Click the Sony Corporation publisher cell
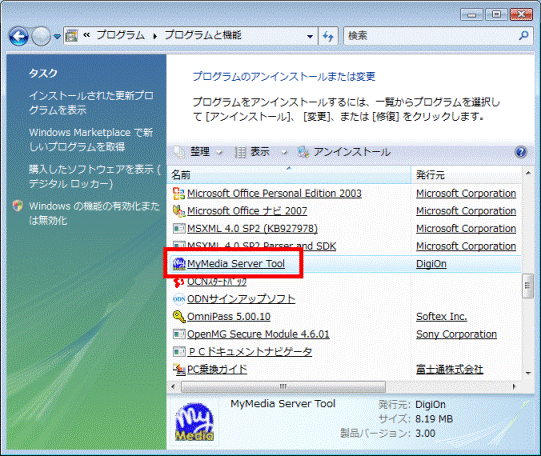Image resolution: width=541 pixels, height=456 pixels. 456,334
